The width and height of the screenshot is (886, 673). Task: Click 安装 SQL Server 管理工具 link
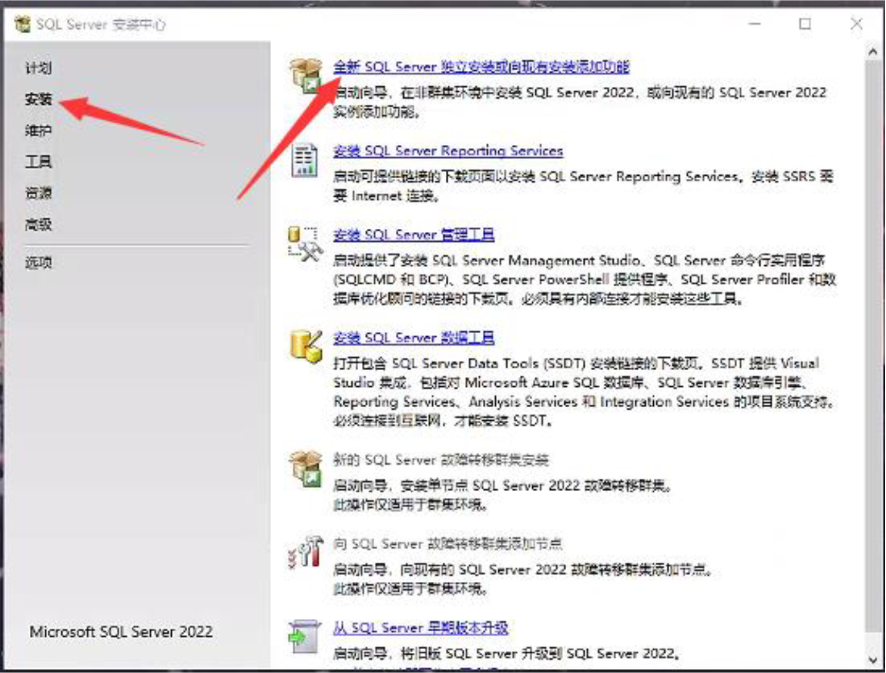point(414,235)
